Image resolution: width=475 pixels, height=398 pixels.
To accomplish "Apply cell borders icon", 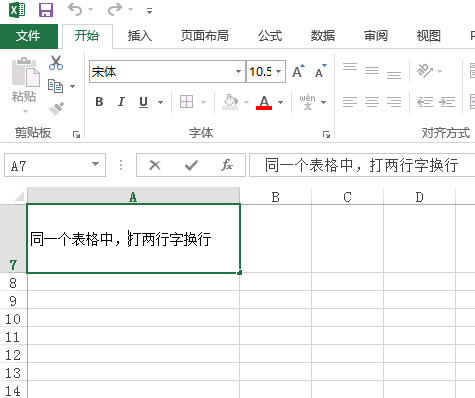I will [186, 102].
